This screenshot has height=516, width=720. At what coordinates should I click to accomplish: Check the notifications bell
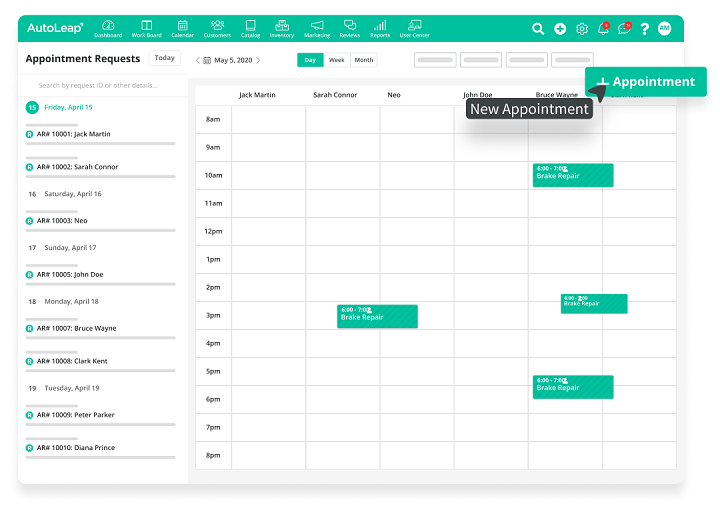tap(603, 29)
